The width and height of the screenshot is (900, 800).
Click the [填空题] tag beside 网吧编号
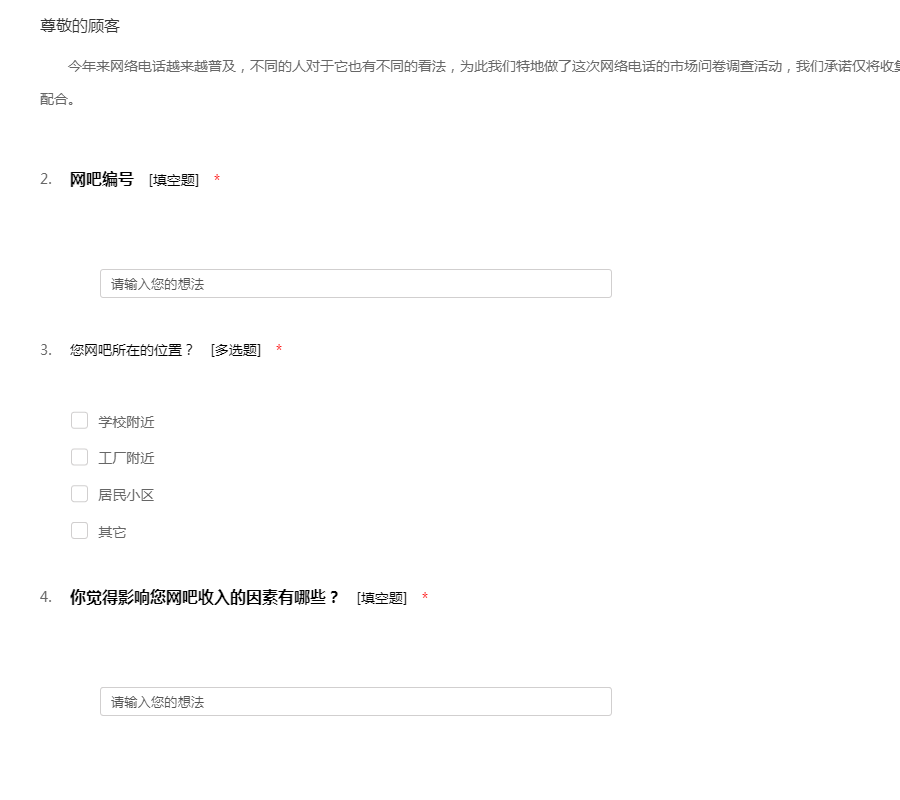pos(174,180)
